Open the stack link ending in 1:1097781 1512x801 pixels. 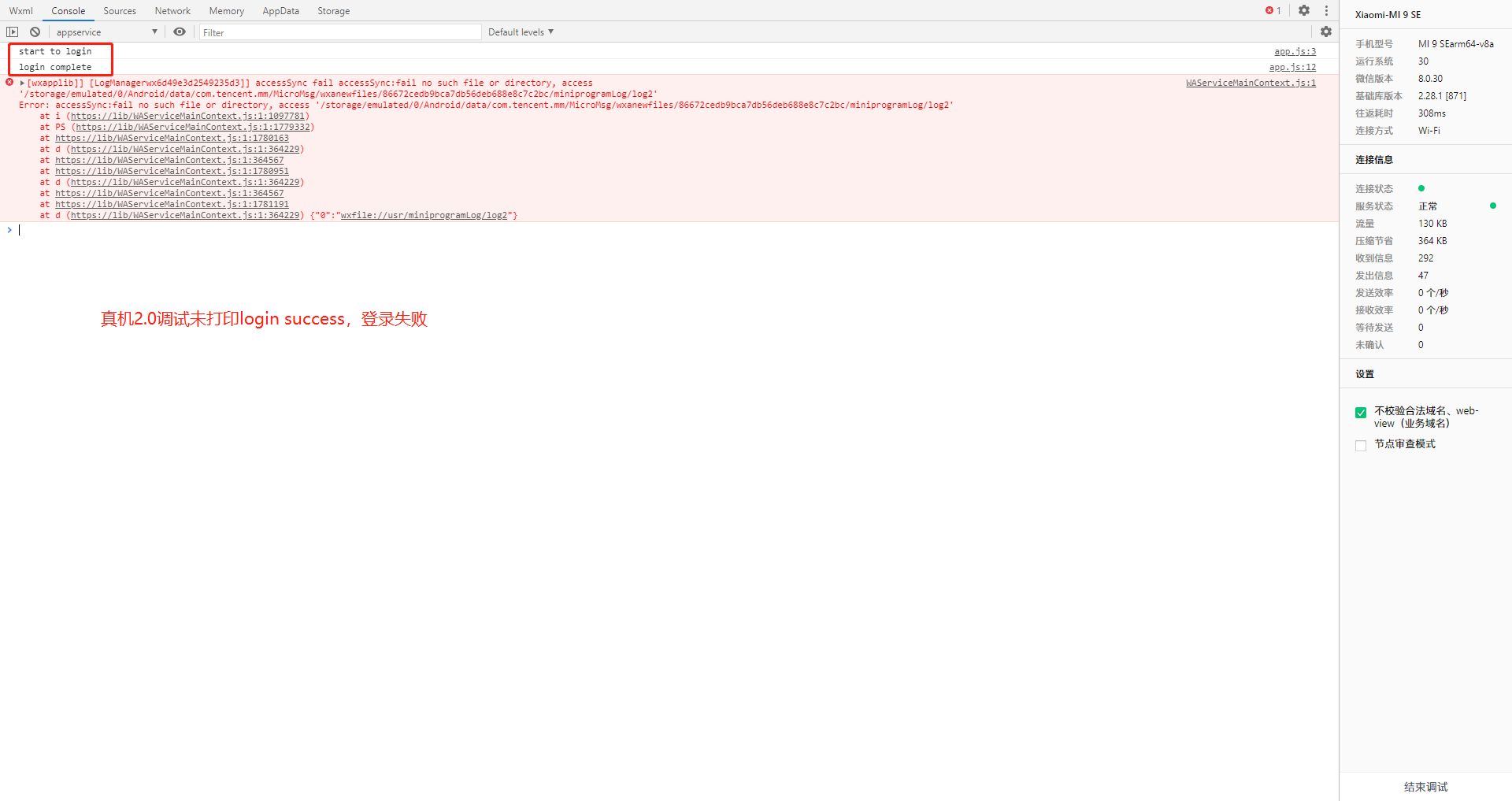(187, 116)
